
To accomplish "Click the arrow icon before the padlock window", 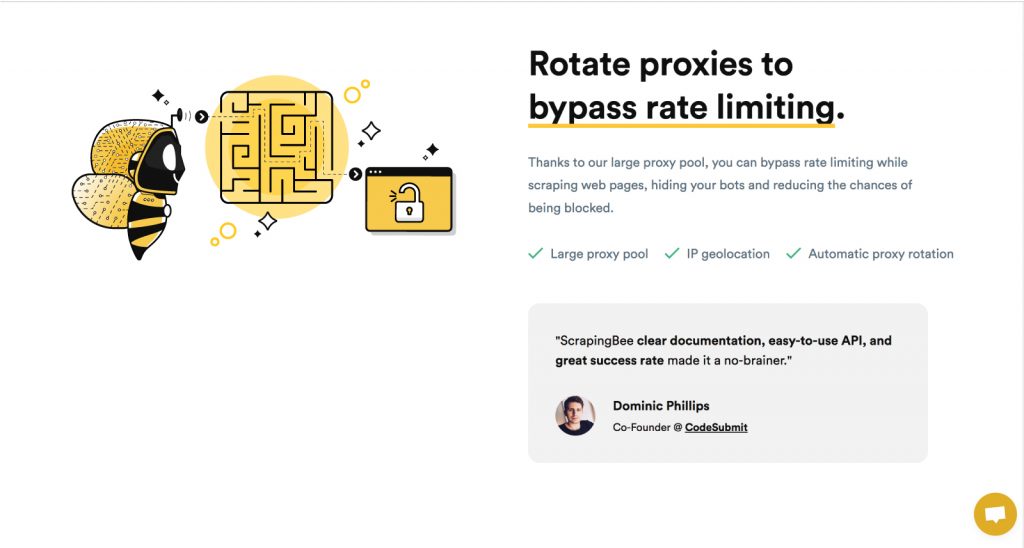I will (355, 174).
